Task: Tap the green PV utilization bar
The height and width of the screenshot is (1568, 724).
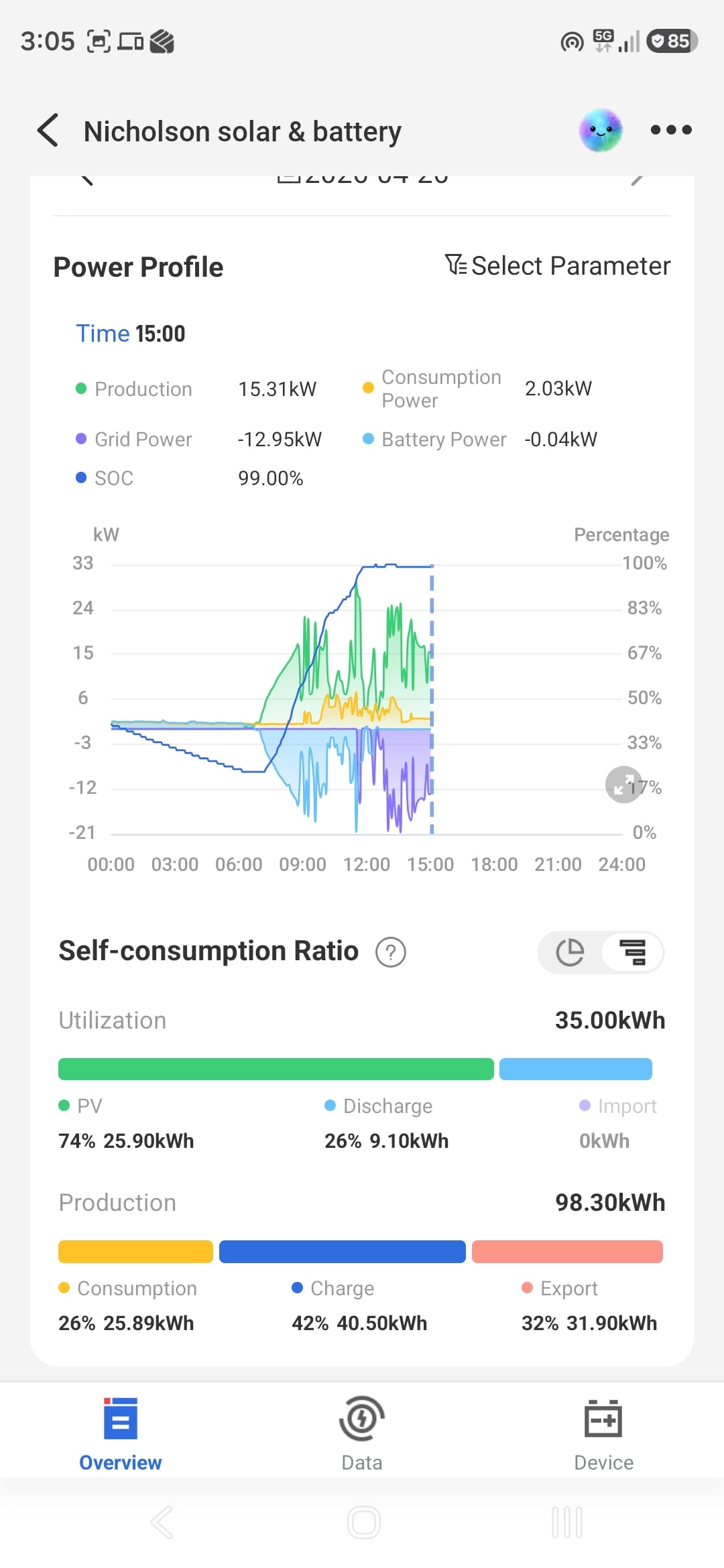Action: pyautogui.click(x=276, y=1069)
